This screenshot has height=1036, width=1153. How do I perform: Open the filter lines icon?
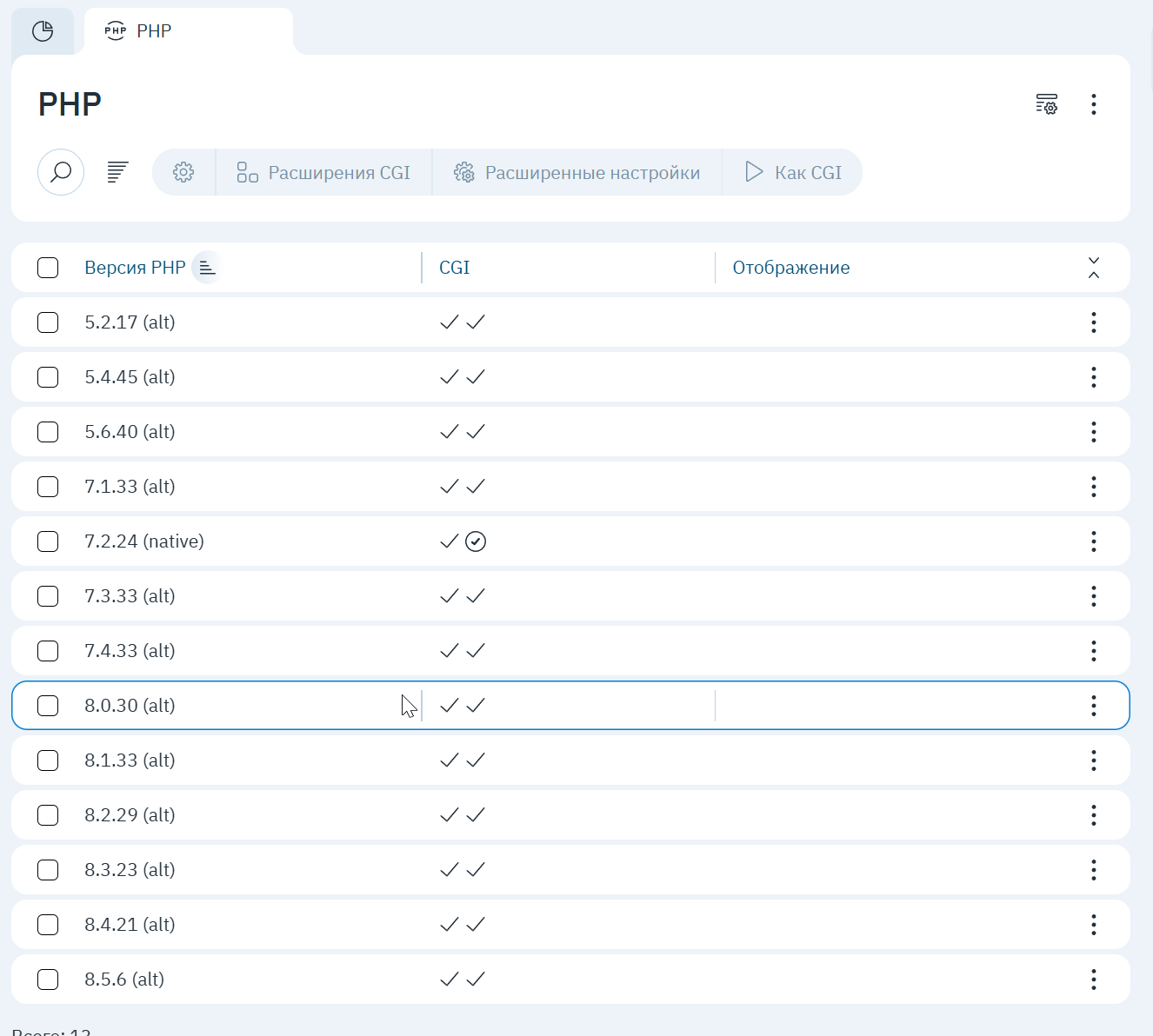(117, 172)
